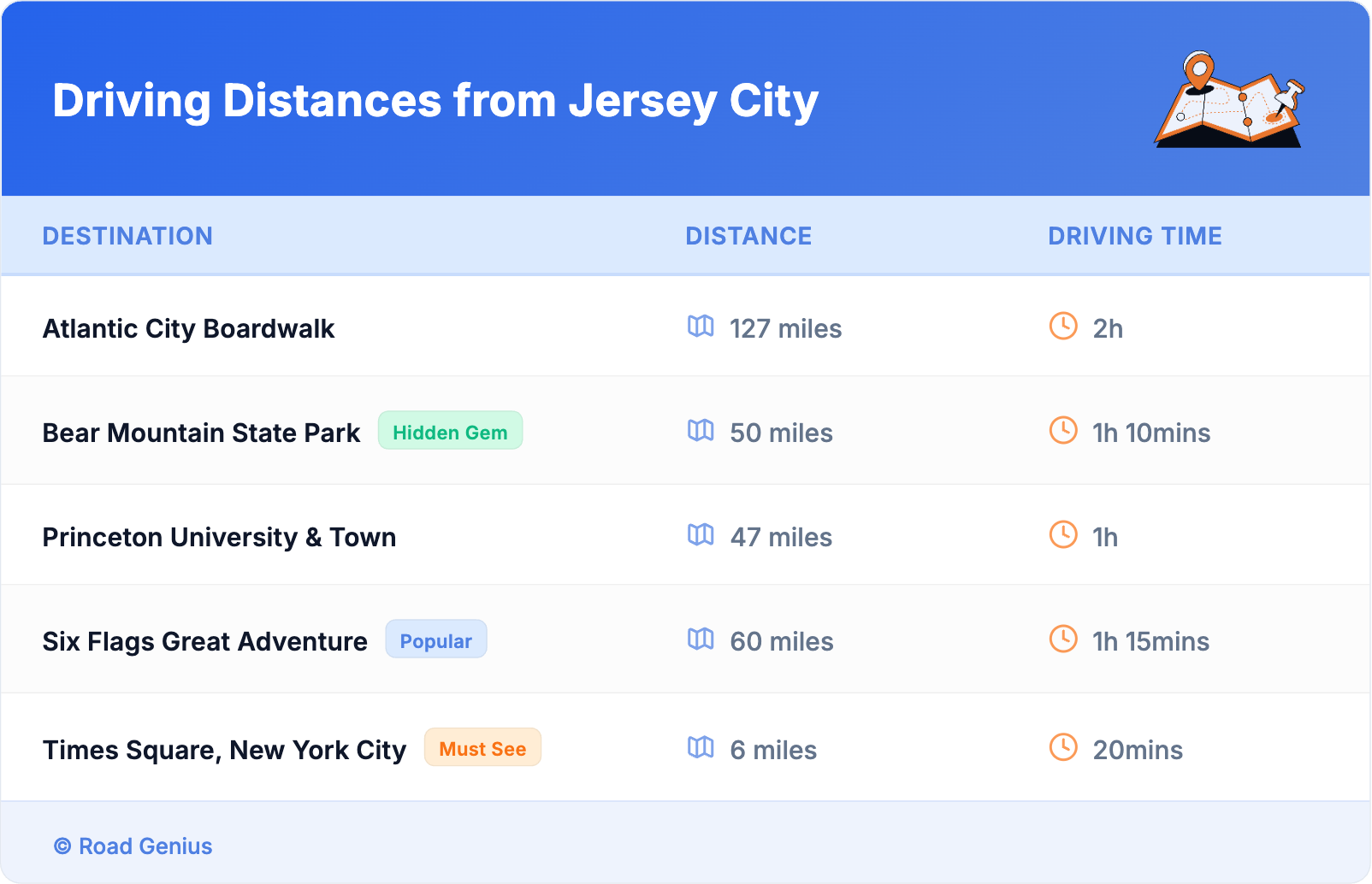Select Princeton University & Town row
Screen dimensions: 1372x884
[219, 538]
